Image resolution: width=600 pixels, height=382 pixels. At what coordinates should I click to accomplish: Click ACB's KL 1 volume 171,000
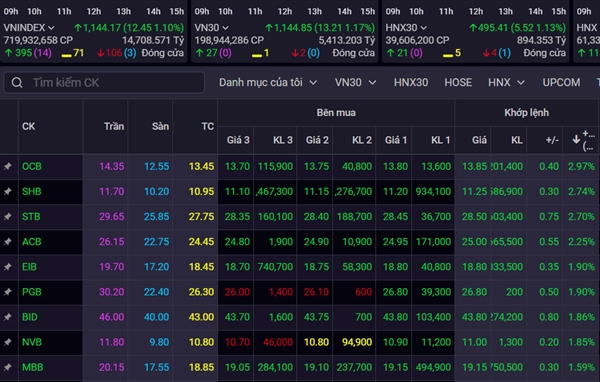[x=433, y=242]
